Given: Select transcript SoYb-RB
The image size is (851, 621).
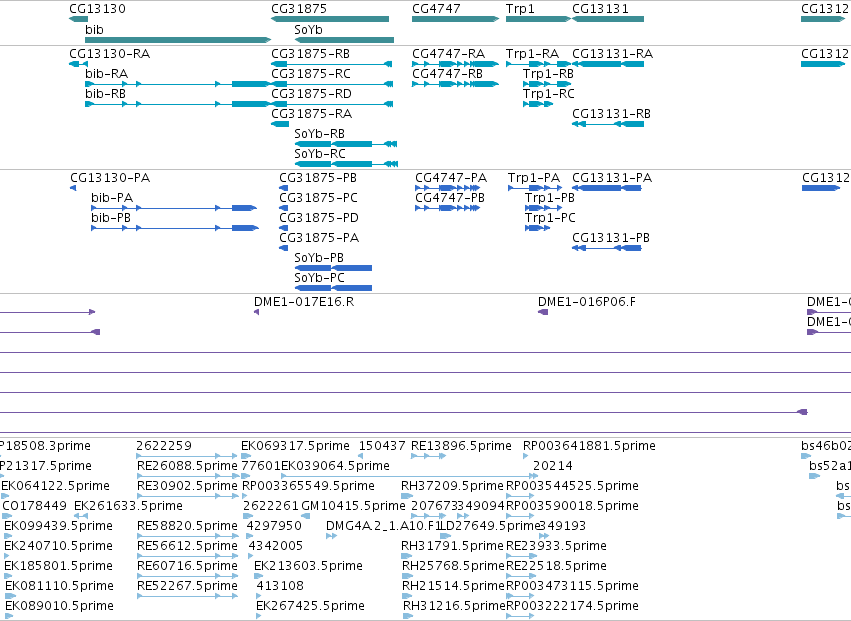Looking at the screenshot, I should tap(320, 134).
